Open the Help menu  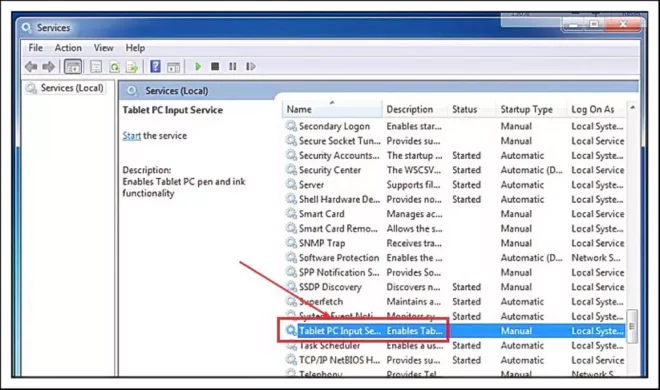pos(135,48)
